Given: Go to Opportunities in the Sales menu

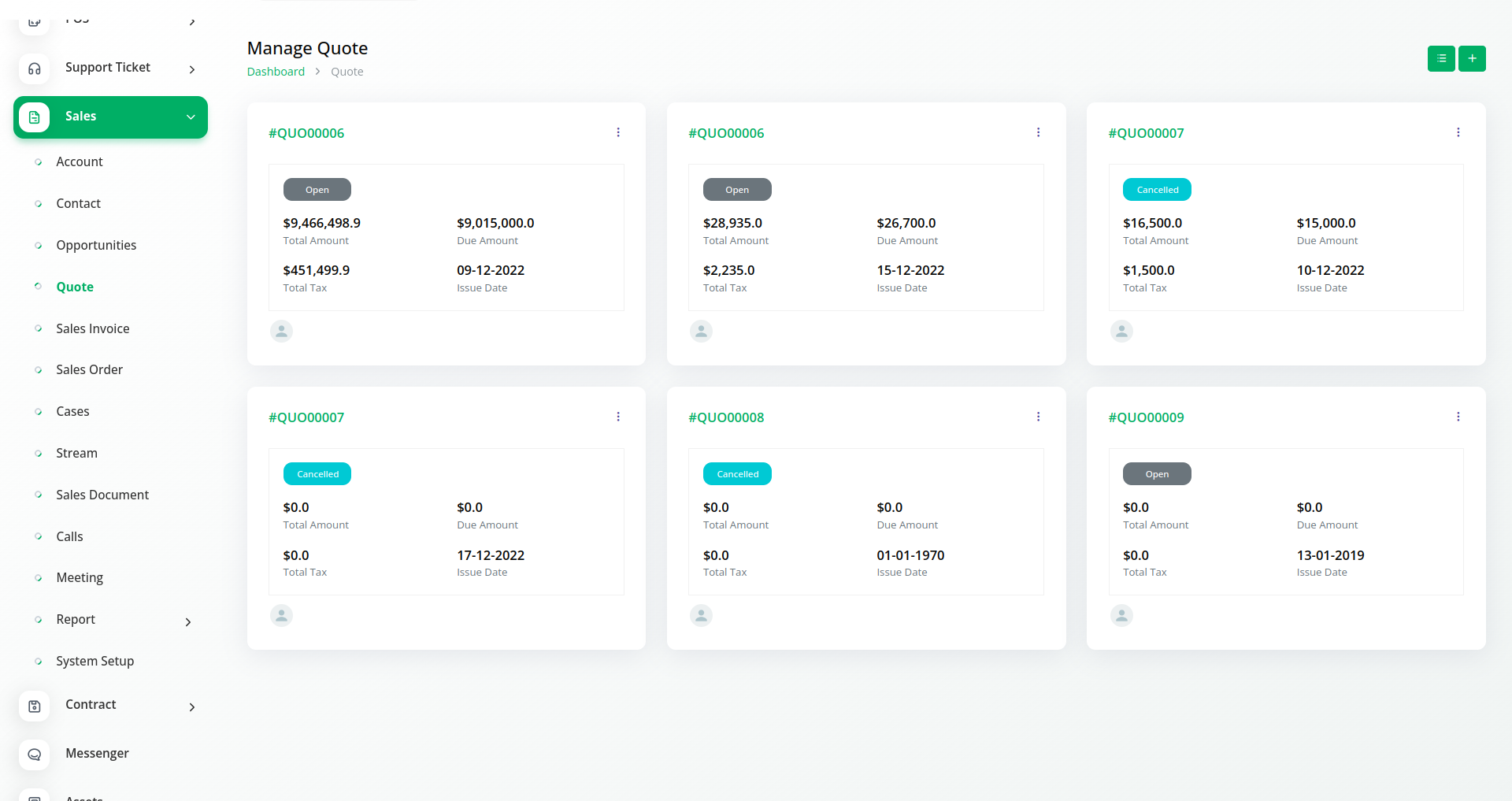Looking at the screenshot, I should point(96,245).
